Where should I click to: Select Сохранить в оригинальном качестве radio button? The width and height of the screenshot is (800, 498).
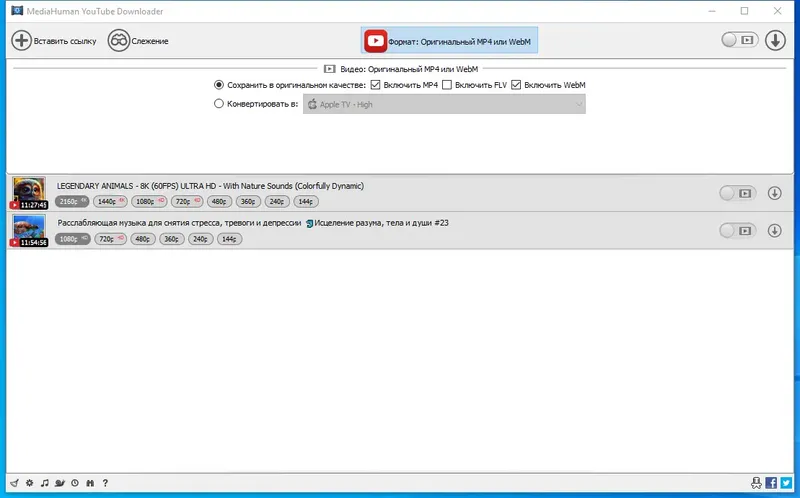[x=219, y=85]
